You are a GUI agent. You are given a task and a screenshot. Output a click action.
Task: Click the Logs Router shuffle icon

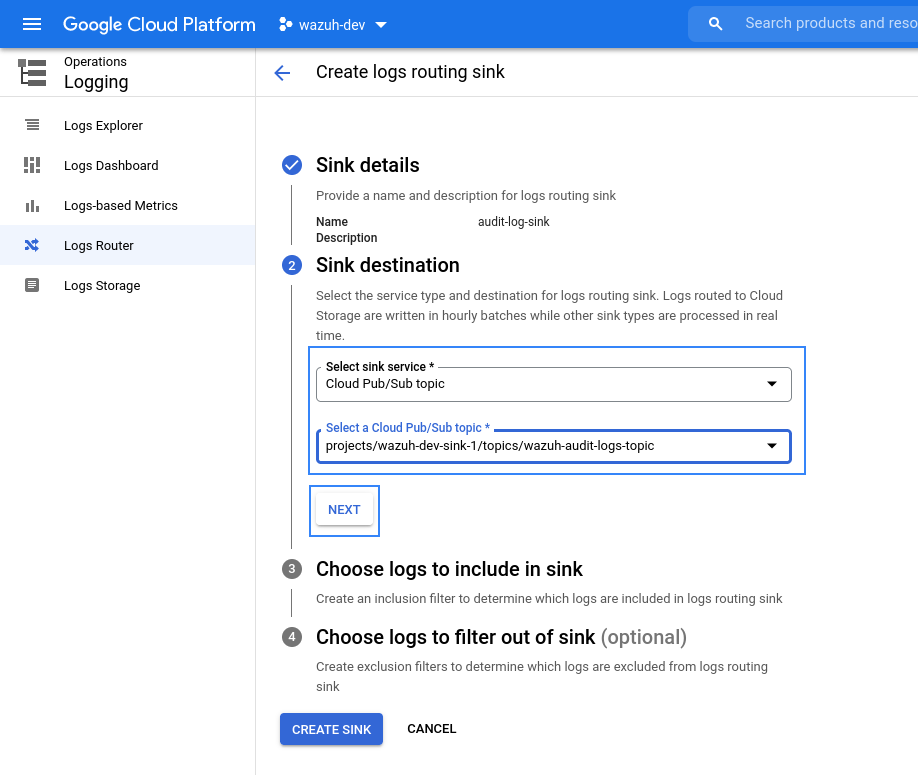tap(32, 245)
